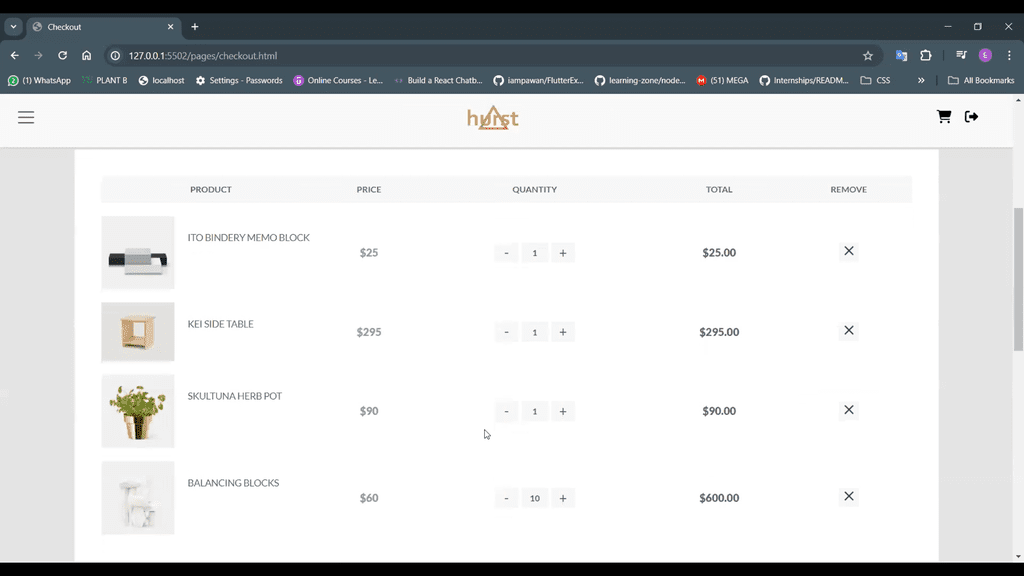This screenshot has height=576, width=1024.
Task: Open the (51) MEGA bookmark
Action: coord(722,80)
